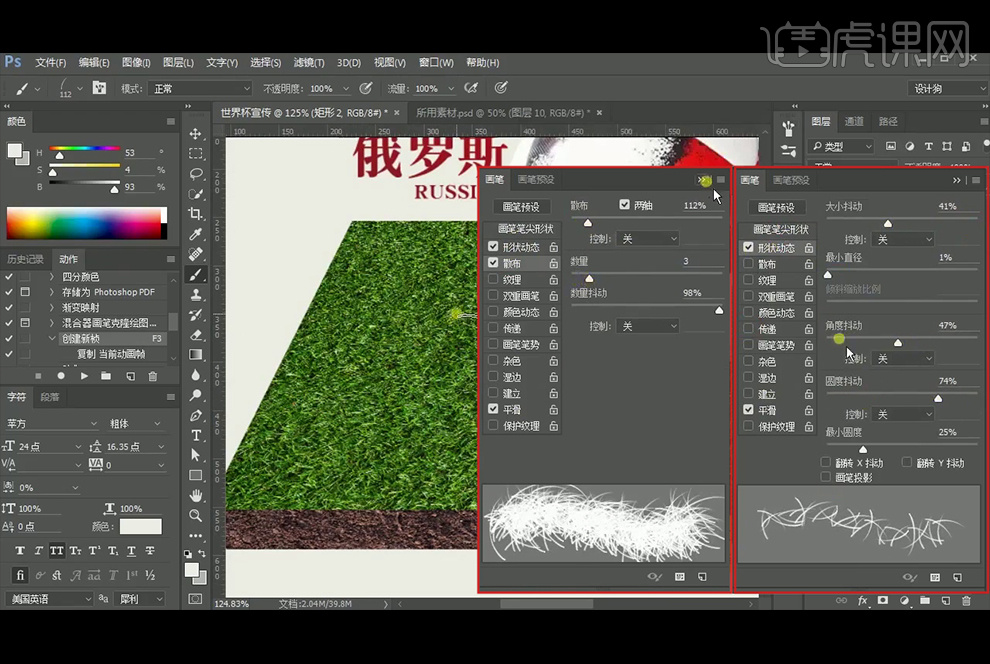Select the Lasso tool
Viewport: 990px width, 664px height.
[x=196, y=174]
